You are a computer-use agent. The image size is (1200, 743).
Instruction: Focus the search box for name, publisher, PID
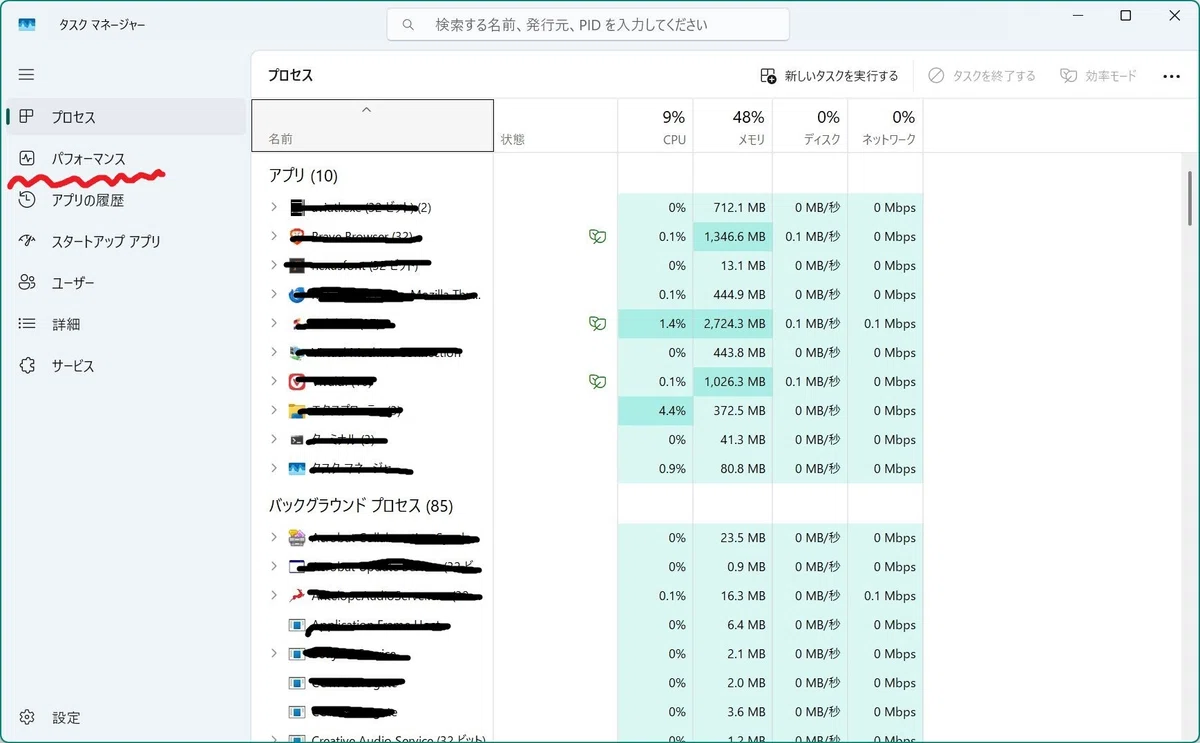(588, 24)
